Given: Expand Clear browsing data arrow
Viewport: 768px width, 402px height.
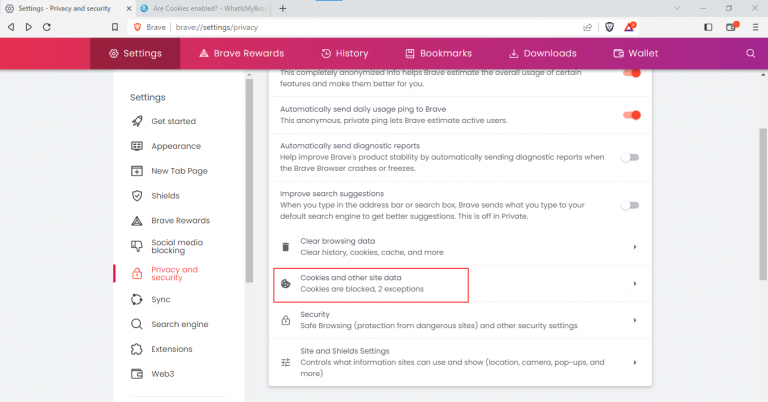Looking at the screenshot, I should (x=635, y=247).
